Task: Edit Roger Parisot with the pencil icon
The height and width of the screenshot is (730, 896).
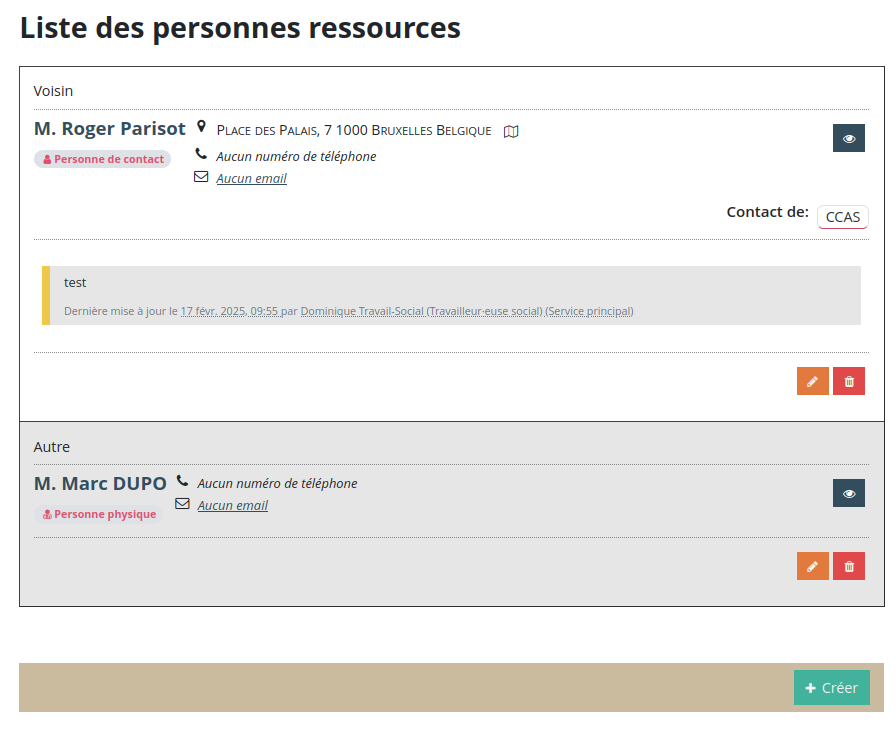Action: click(812, 381)
